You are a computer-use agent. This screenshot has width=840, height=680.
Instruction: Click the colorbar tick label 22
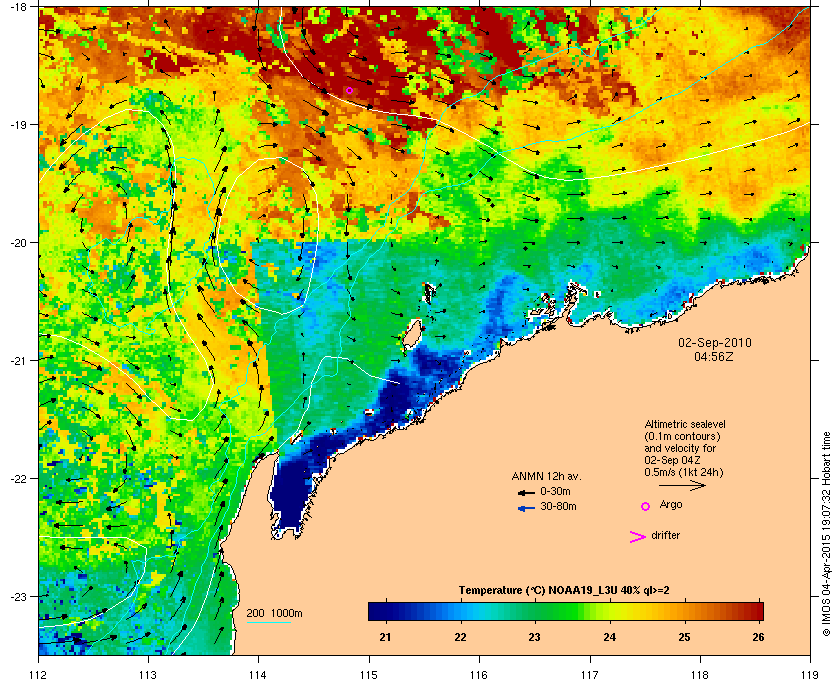(x=460, y=637)
